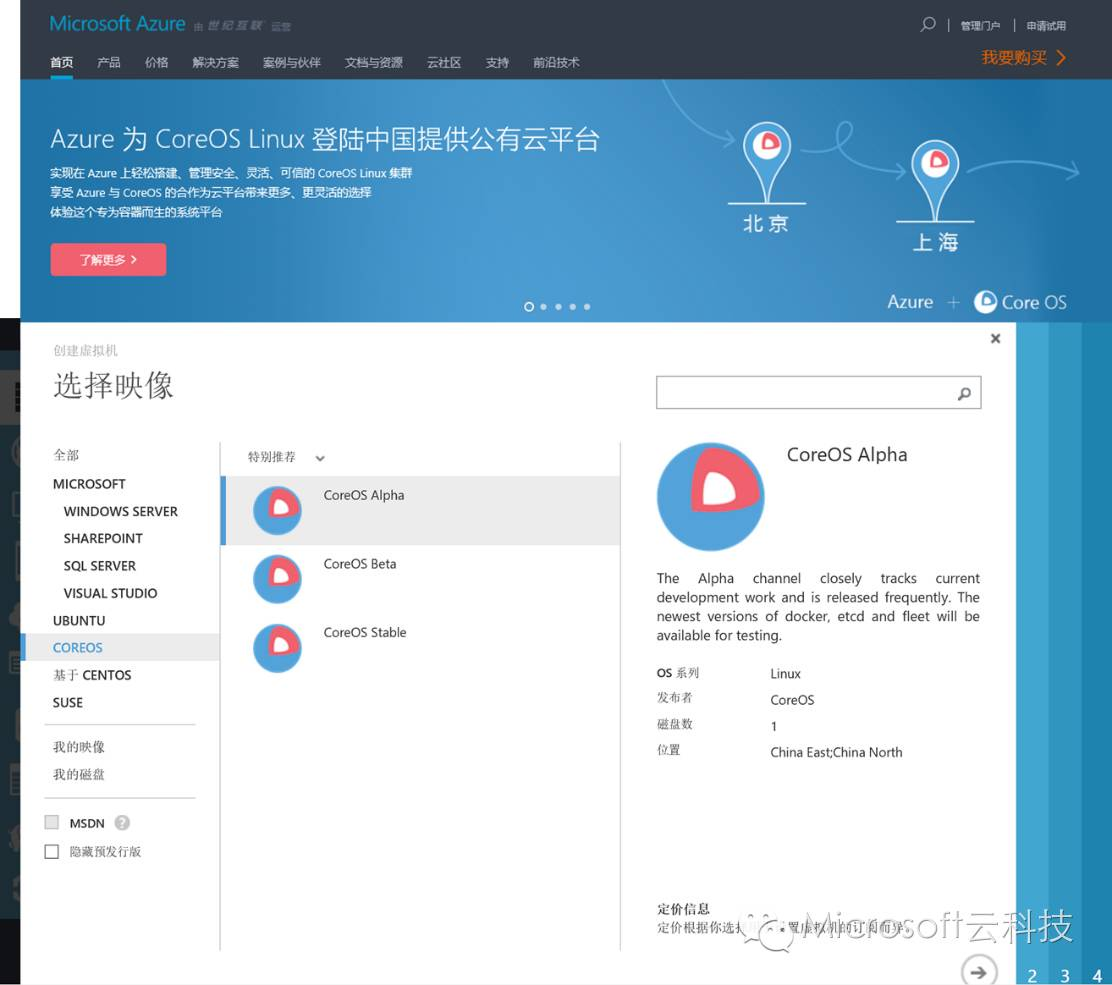Open the 首页 nav tab
This screenshot has width=1112, height=985.
point(62,62)
